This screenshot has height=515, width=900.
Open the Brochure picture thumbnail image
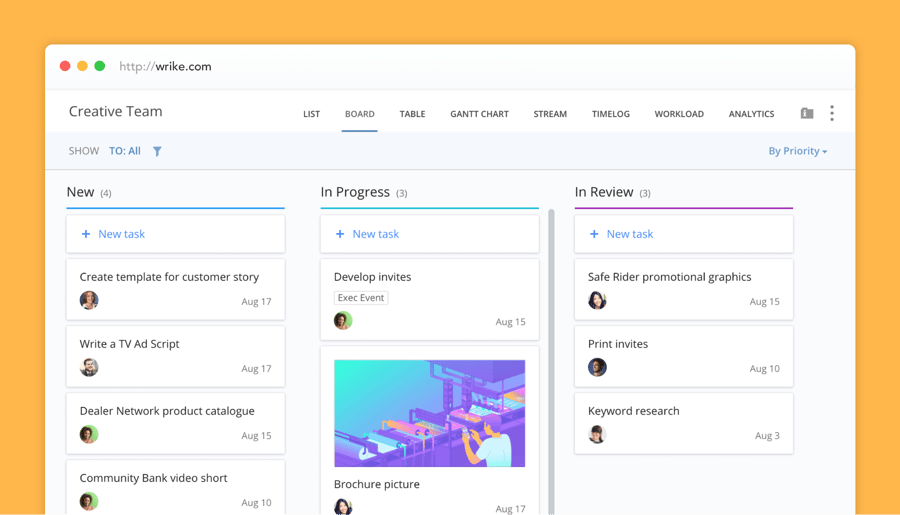pos(429,413)
